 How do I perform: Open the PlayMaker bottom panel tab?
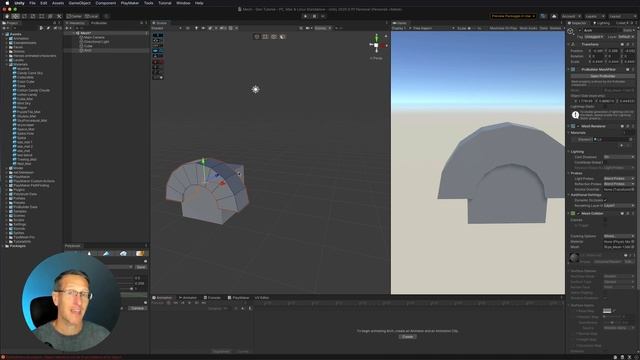239,298
